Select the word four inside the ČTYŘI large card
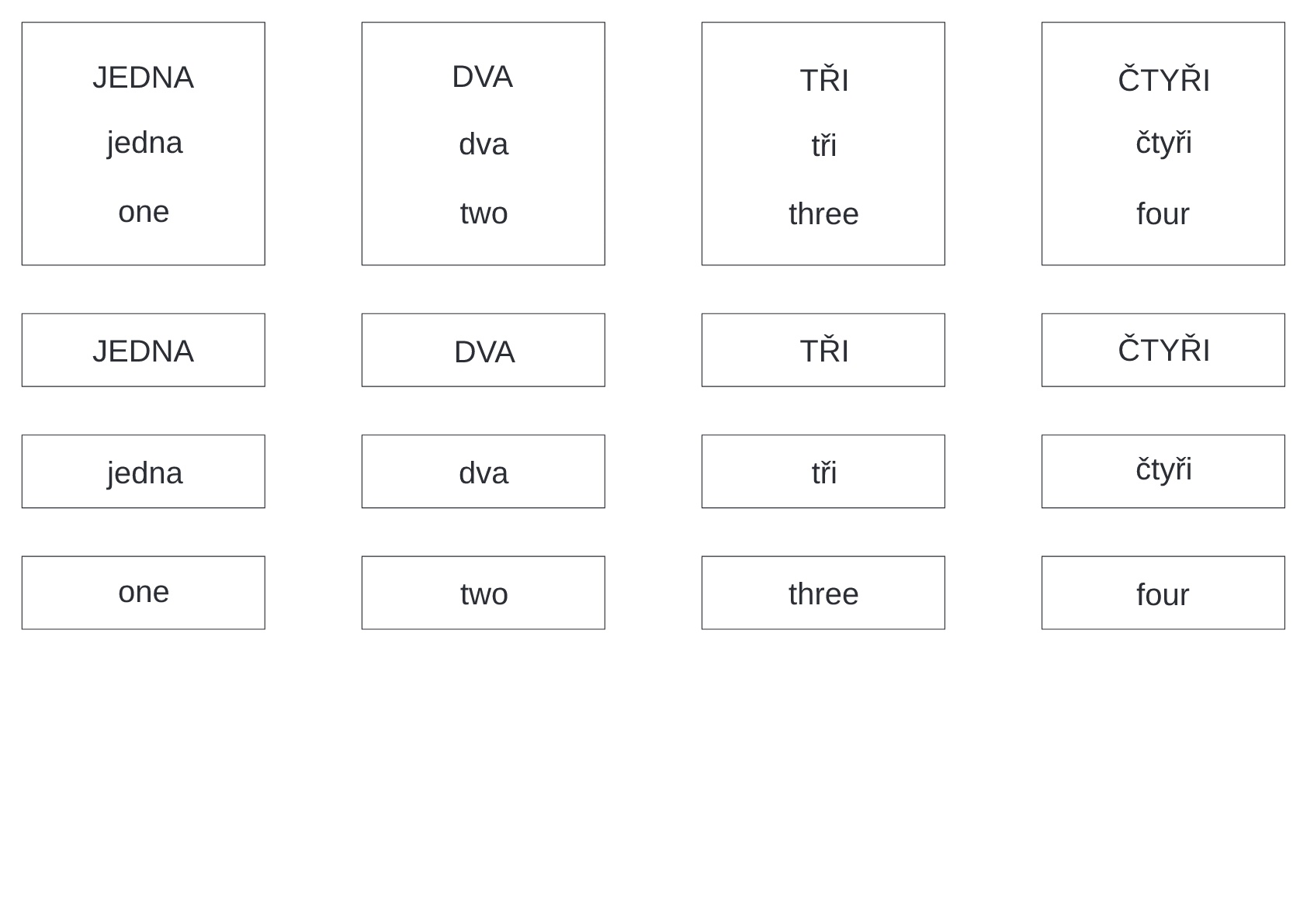The image size is (1307, 924). pos(1163,214)
